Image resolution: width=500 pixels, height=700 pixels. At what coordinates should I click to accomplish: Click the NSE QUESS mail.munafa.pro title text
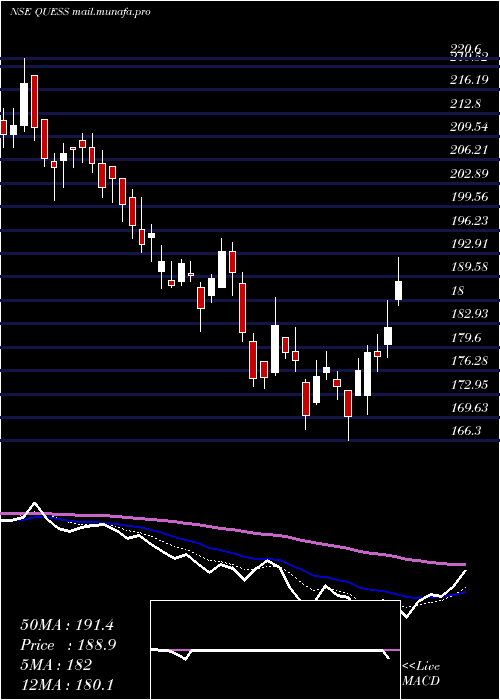(80, 12)
